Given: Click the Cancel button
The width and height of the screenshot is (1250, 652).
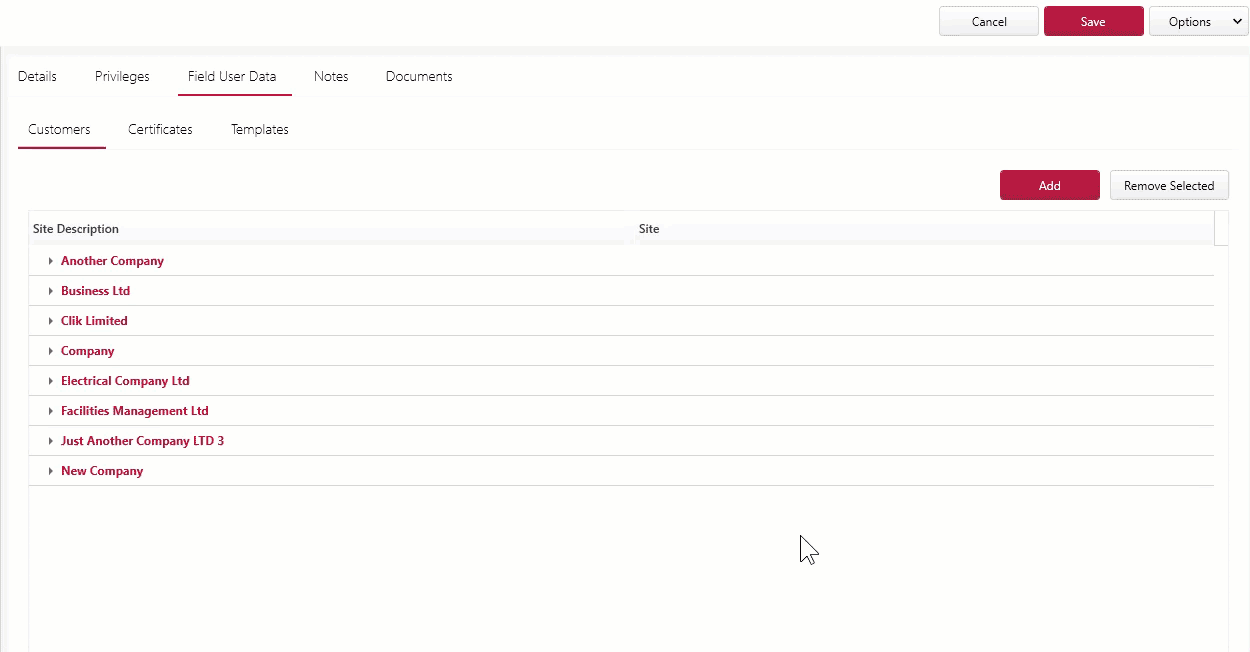Looking at the screenshot, I should (989, 21).
